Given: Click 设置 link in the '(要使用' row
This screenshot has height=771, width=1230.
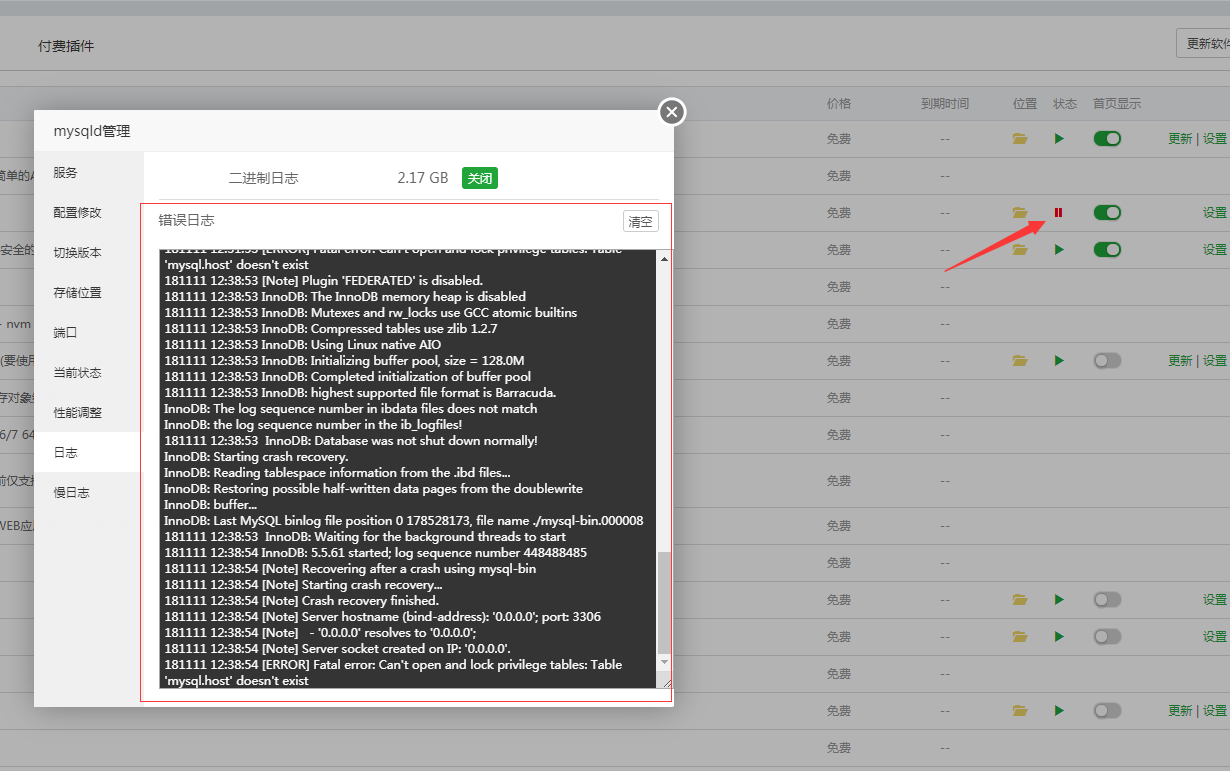Looking at the screenshot, I should [x=1214, y=361].
